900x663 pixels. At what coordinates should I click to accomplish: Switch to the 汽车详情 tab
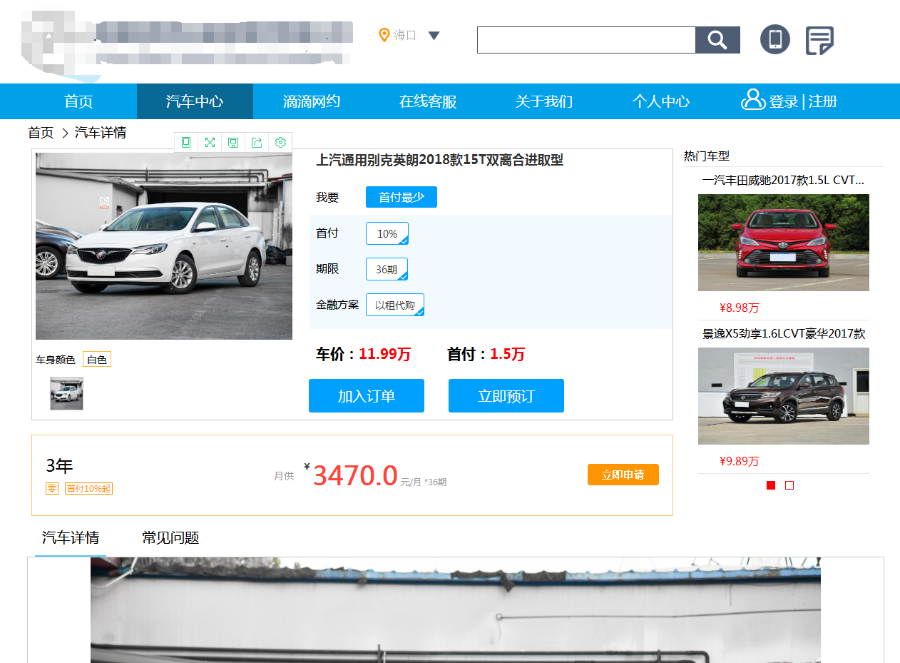(x=71, y=538)
